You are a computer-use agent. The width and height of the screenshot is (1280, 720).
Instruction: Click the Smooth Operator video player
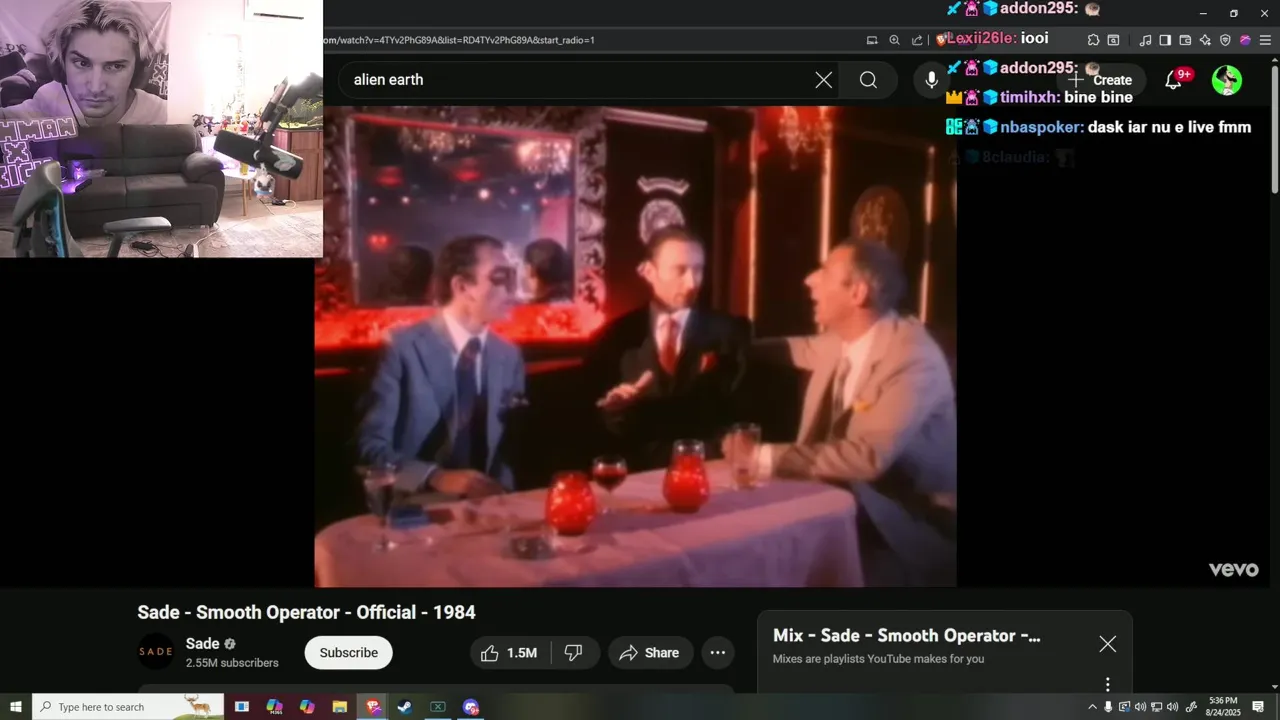(x=635, y=346)
